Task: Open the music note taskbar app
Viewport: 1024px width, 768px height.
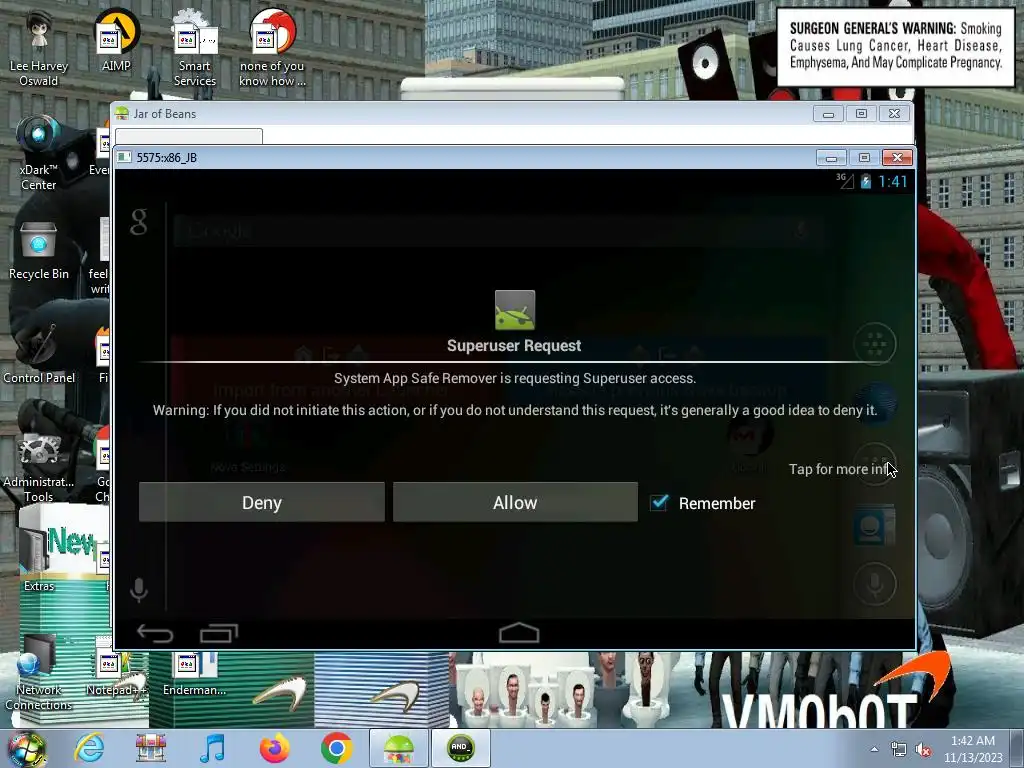Action: pos(212,748)
